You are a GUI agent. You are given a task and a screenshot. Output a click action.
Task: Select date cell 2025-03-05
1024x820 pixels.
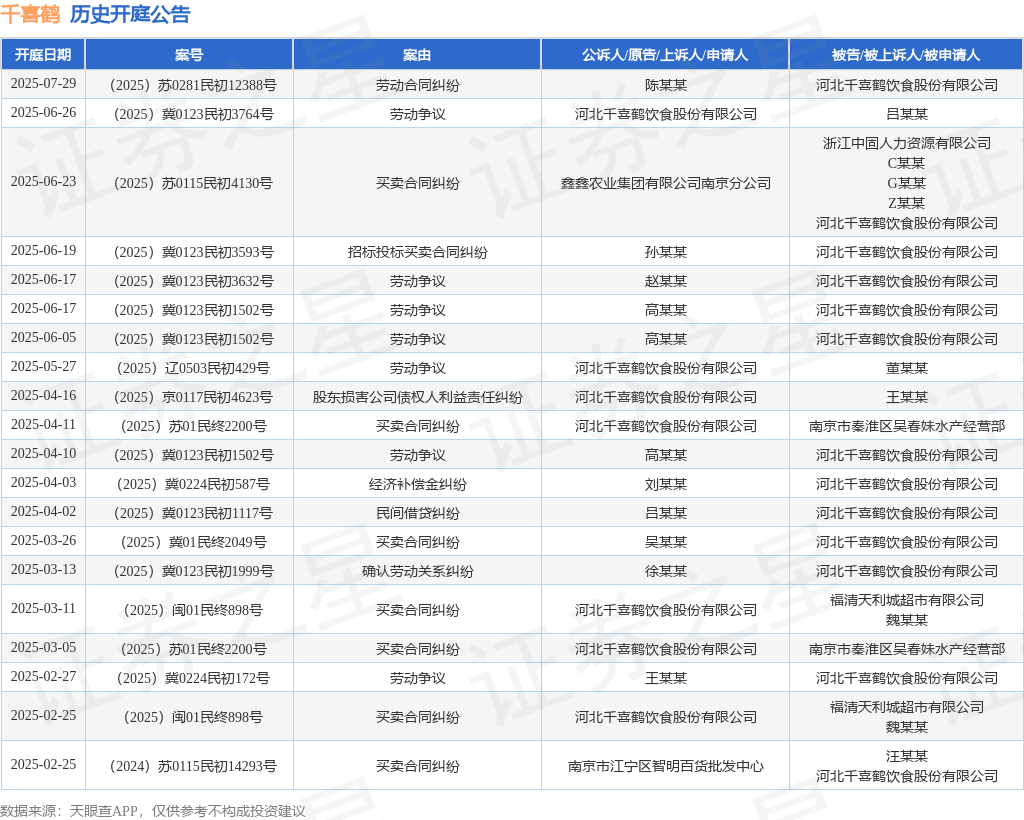(x=43, y=648)
